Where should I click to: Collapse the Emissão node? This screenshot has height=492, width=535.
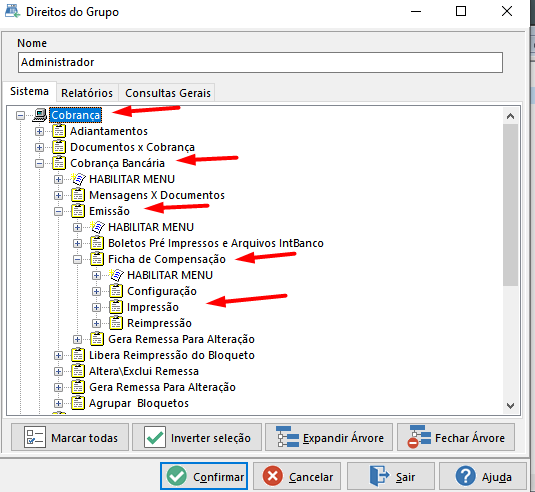click(59, 212)
